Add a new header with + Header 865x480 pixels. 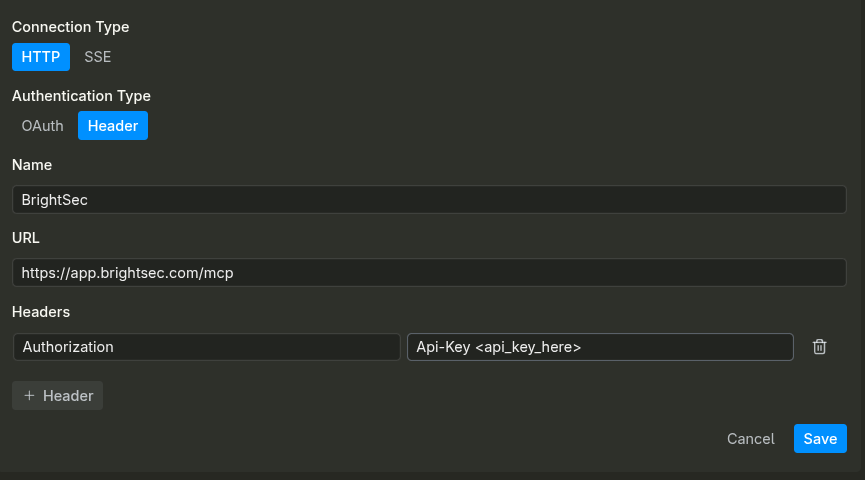tap(57, 396)
